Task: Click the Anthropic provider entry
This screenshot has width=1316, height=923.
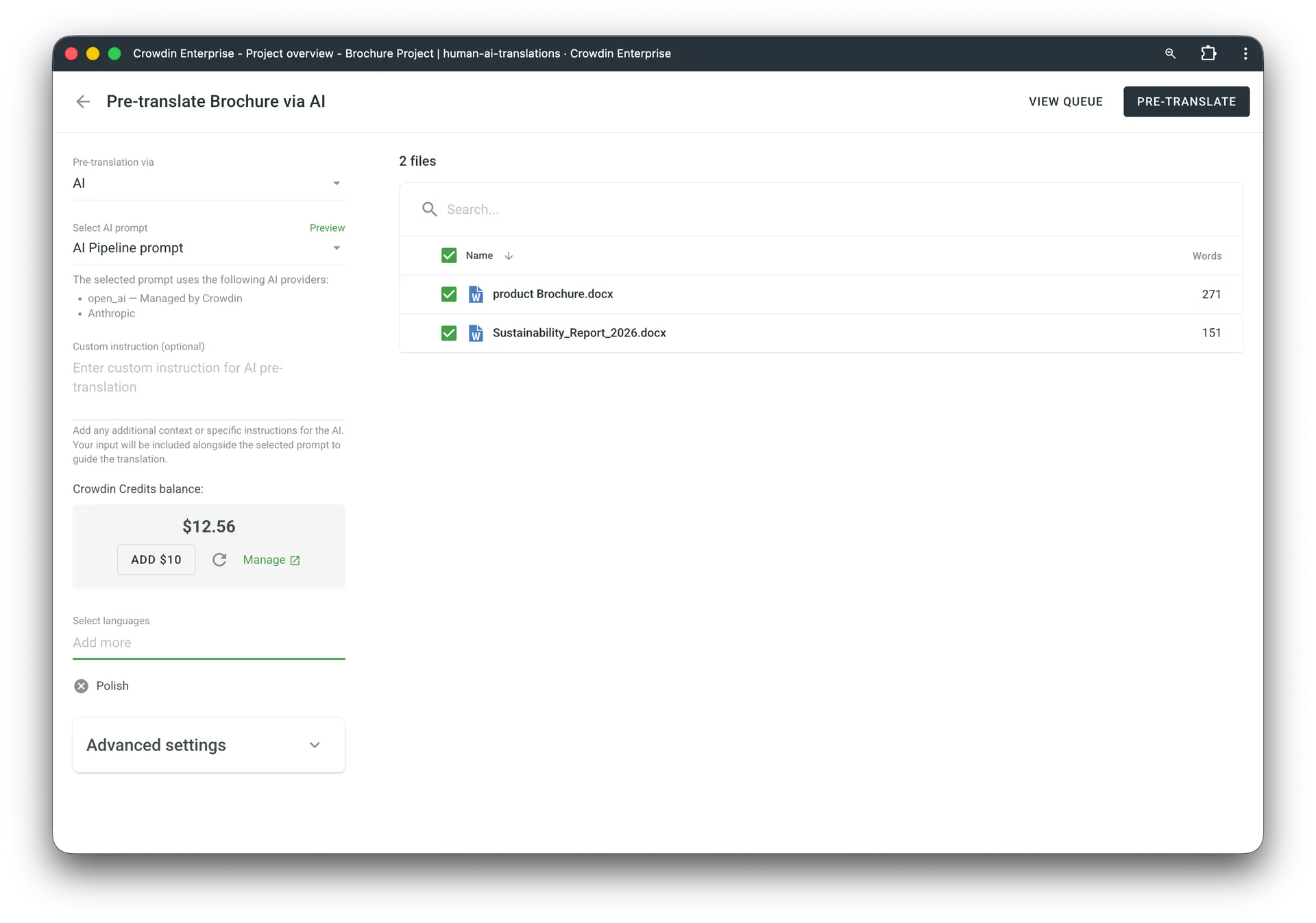Action: [111, 313]
